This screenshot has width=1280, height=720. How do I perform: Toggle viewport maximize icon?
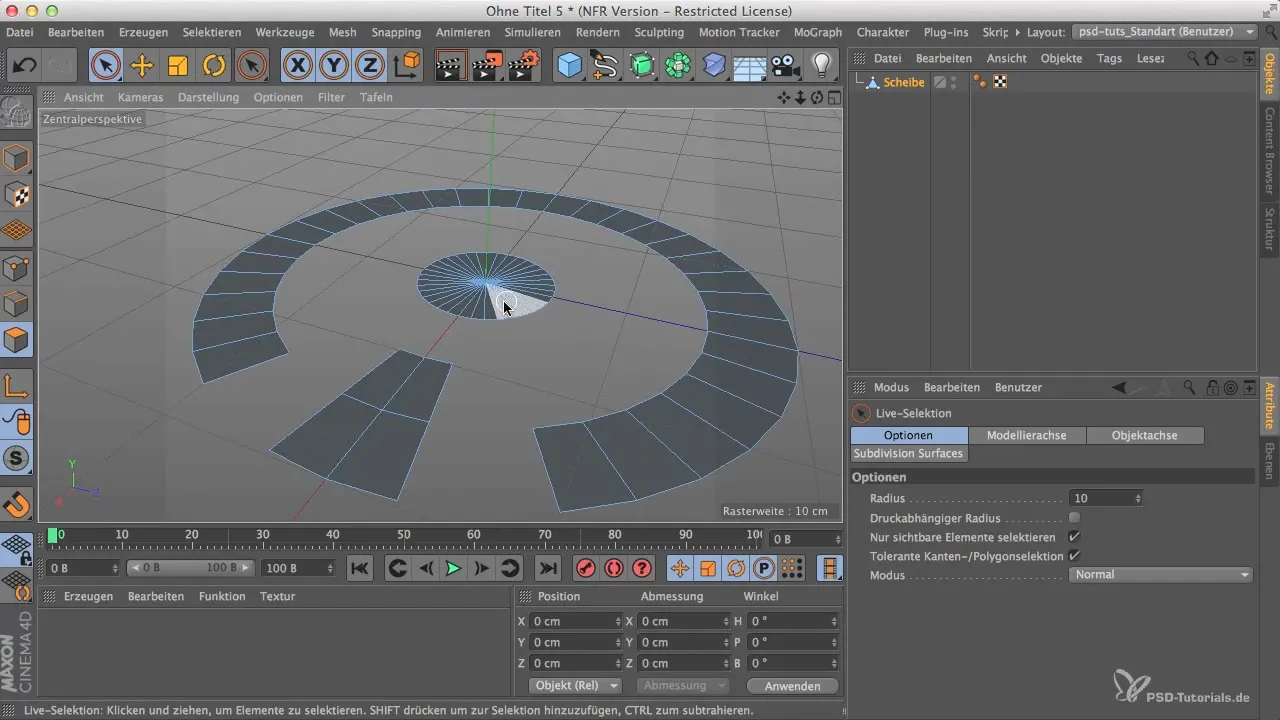(x=835, y=97)
